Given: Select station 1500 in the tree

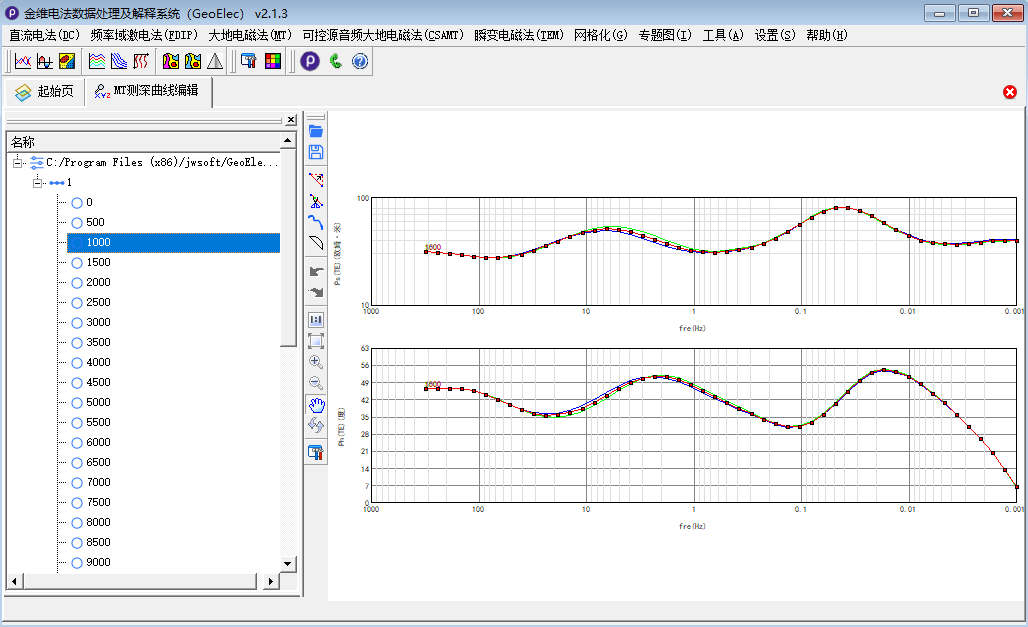Looking at the screenshot, I should 98,262.
